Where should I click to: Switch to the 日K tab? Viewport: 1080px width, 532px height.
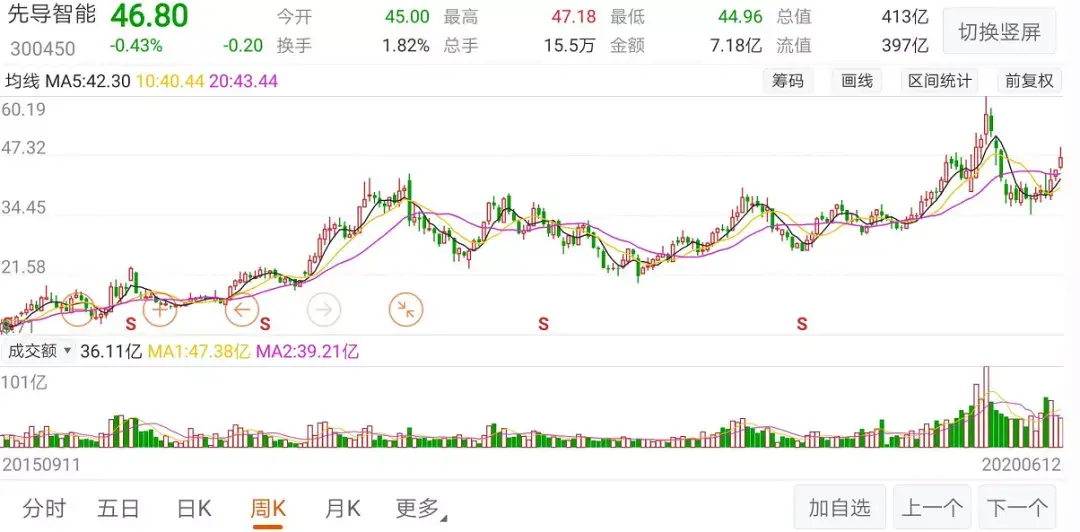[x=194, y=509]
